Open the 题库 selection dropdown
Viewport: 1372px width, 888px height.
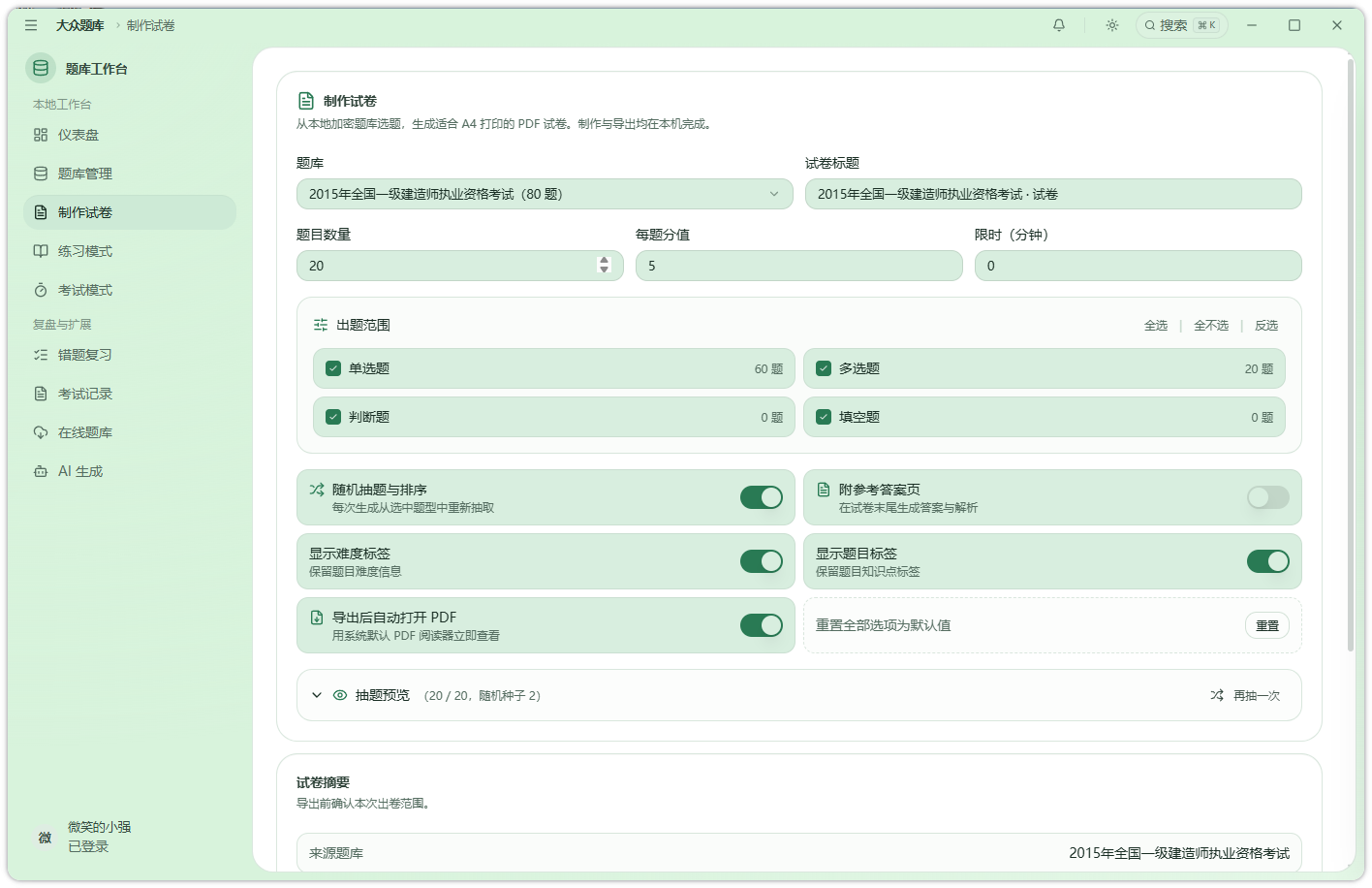(545, 194)
